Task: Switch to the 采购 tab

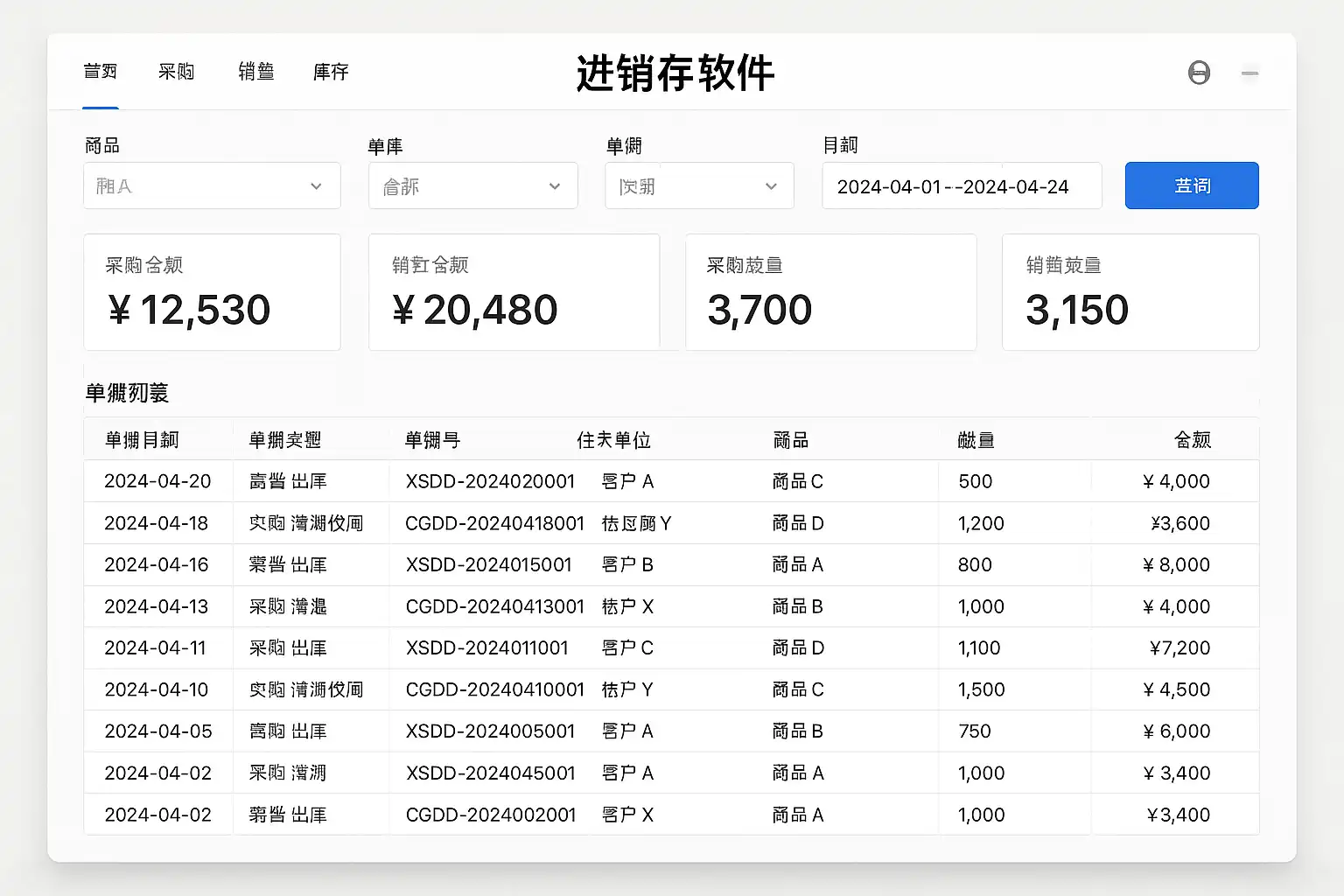Action: (177, 72)
